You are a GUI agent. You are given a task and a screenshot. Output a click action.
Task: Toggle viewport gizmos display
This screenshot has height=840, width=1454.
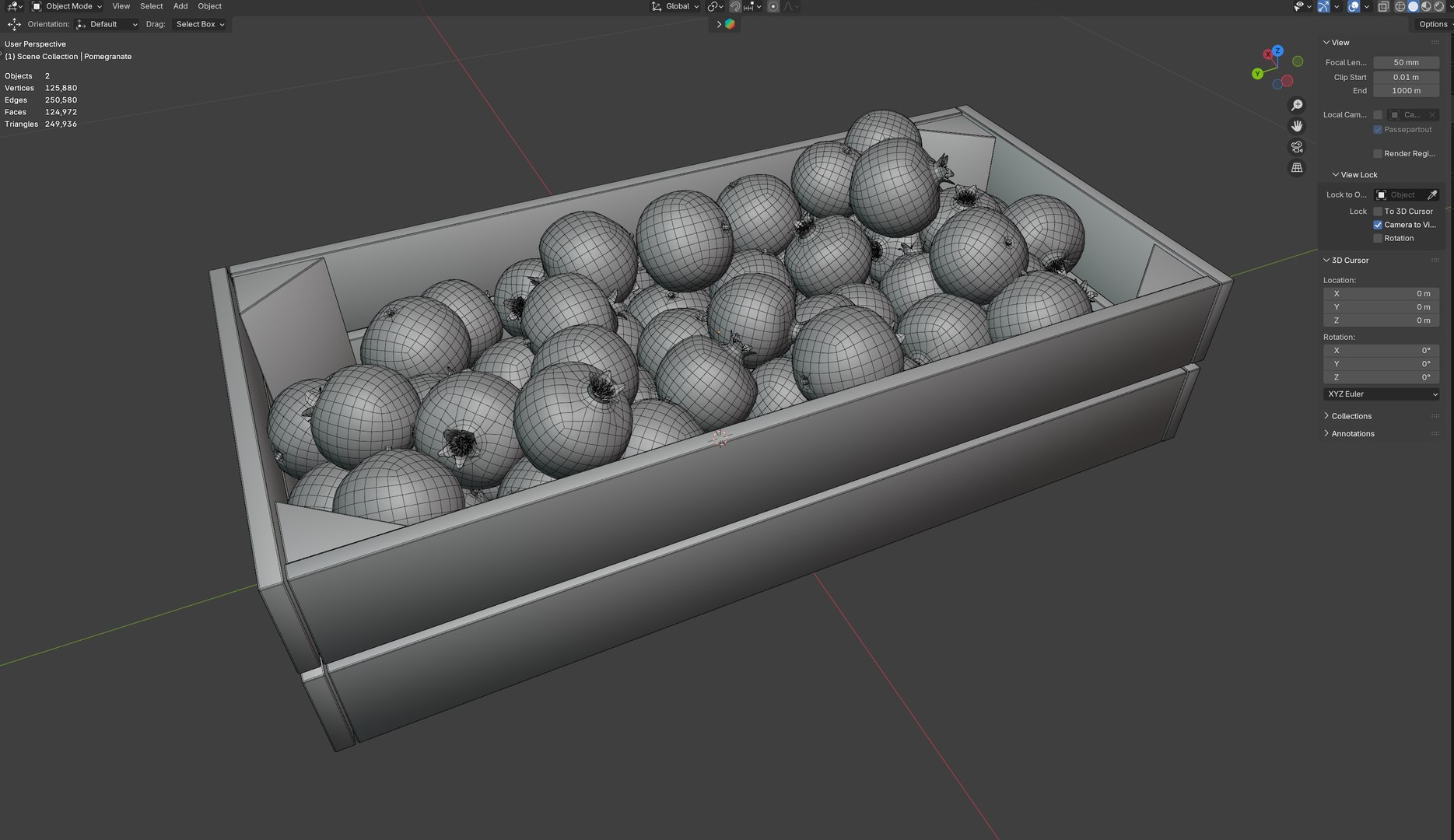pos(1323,6)
